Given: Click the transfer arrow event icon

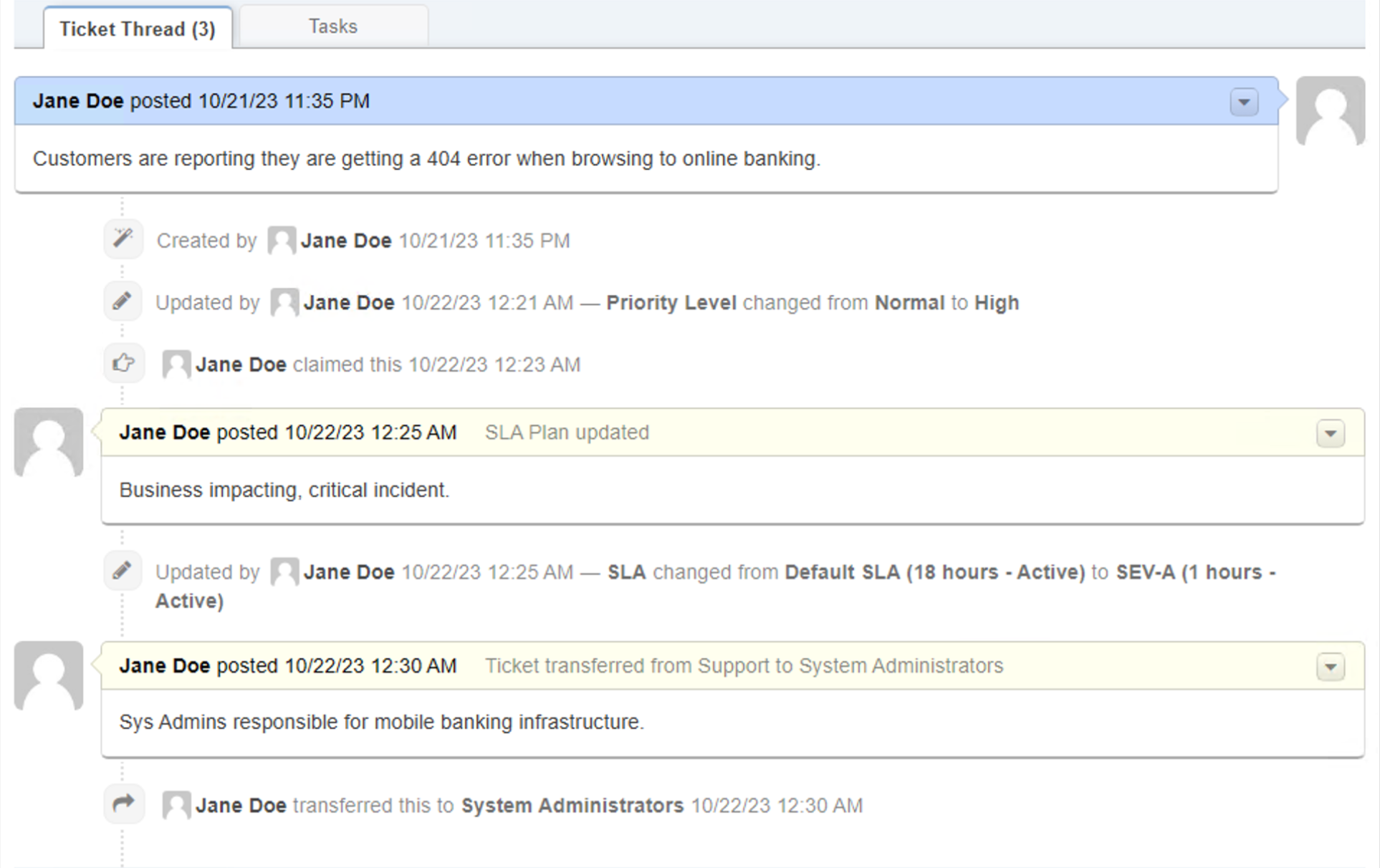Looking at the screenshot, I should [123, 804].
